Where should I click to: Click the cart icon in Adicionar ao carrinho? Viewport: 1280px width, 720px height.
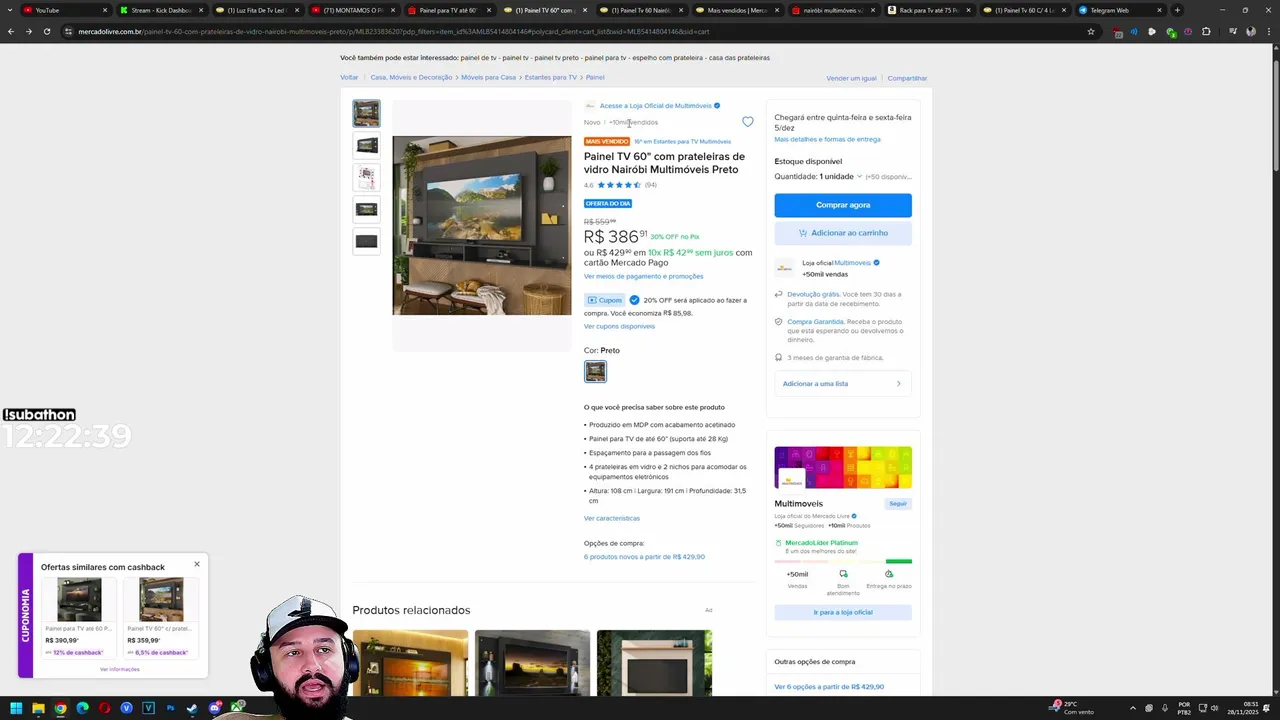coord(803,233)
